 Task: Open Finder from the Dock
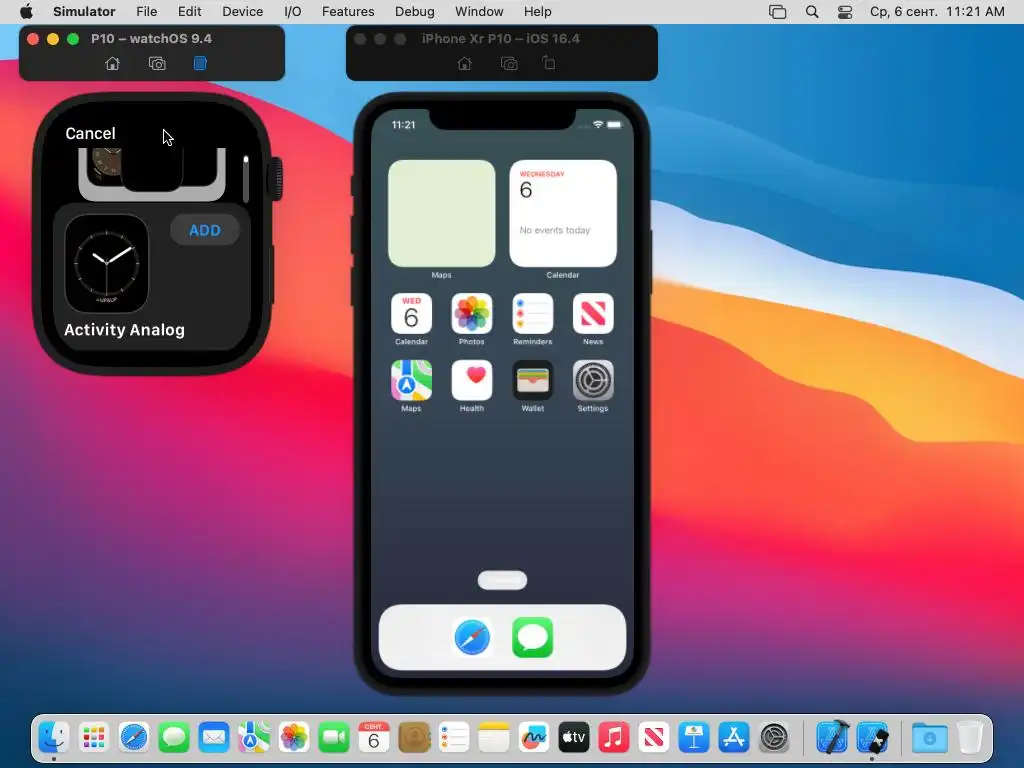point(54,738)
